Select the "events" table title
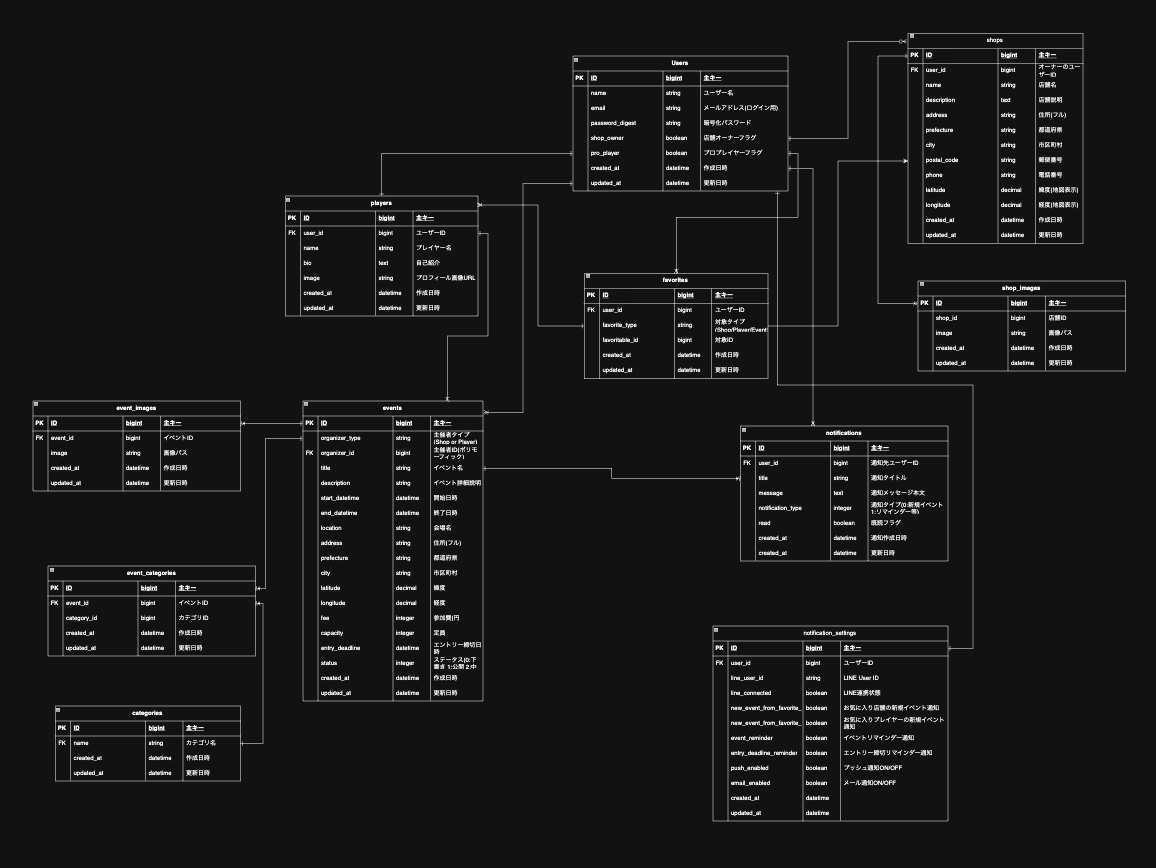 (x=392, y=409)
